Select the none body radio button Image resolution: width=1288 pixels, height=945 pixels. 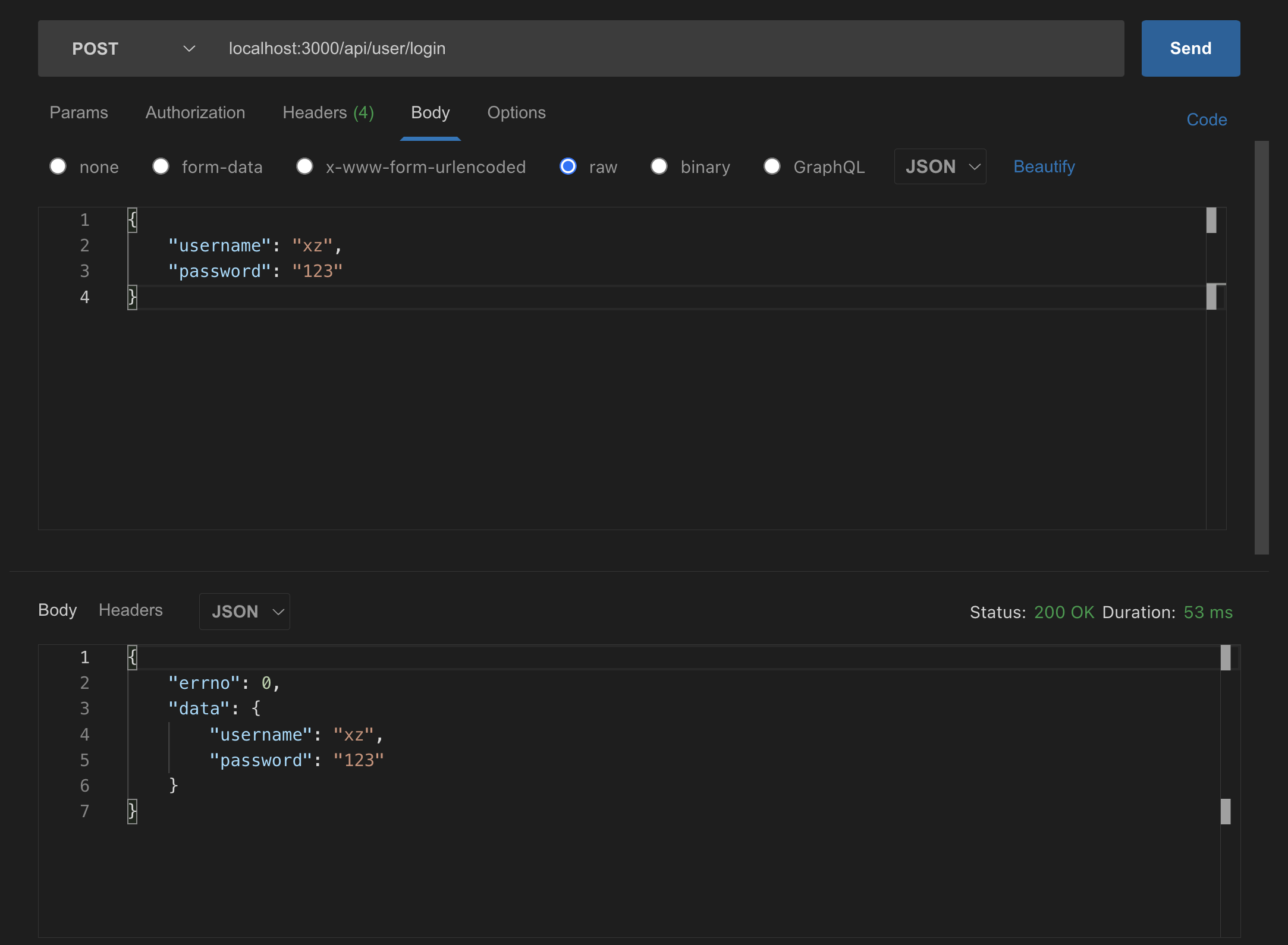tap(58, 166)
